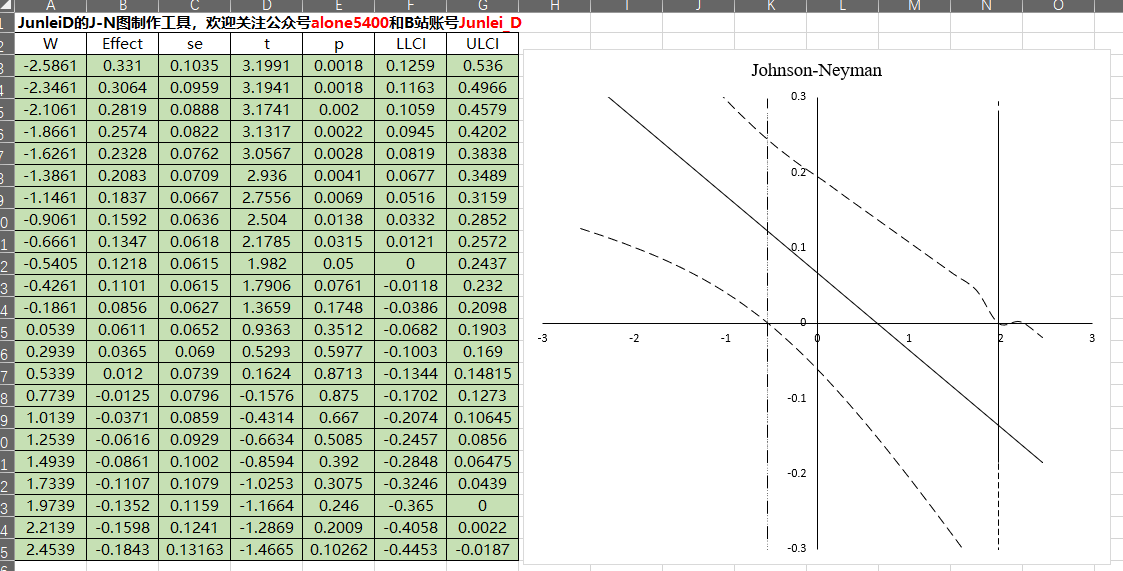
Task: Select cell with t value 2.1785
Action: pos(266,241)
